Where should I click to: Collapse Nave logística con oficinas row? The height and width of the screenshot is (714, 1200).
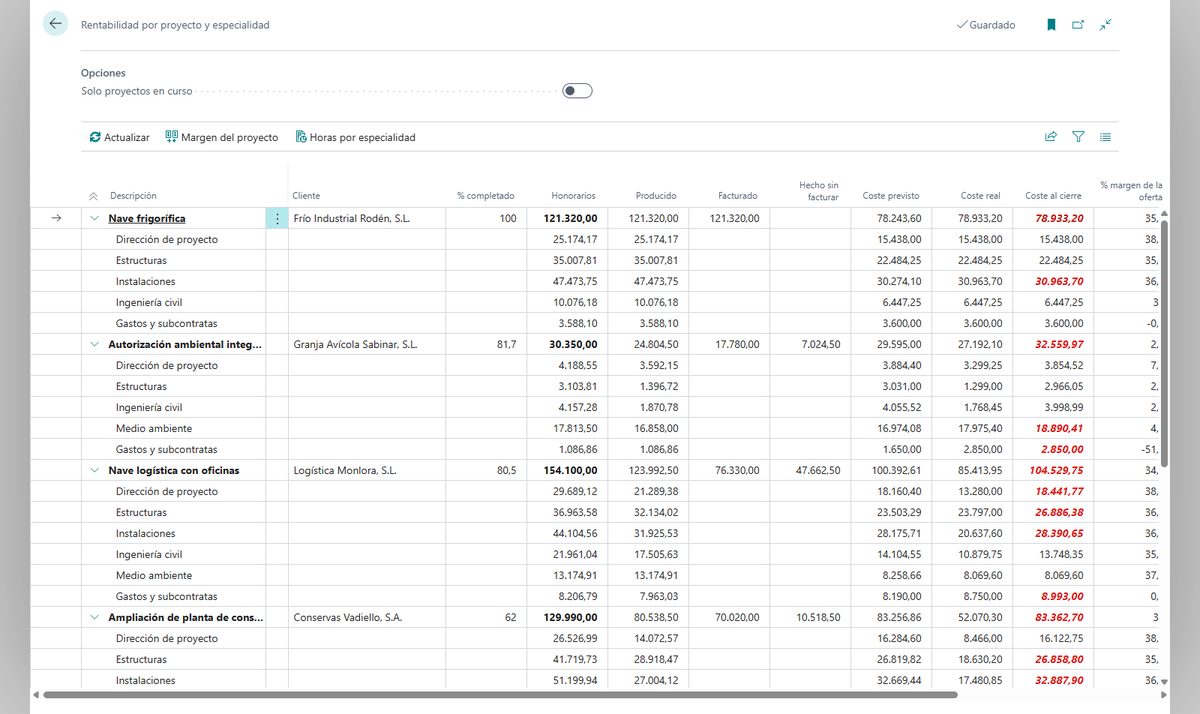(94, 470)
